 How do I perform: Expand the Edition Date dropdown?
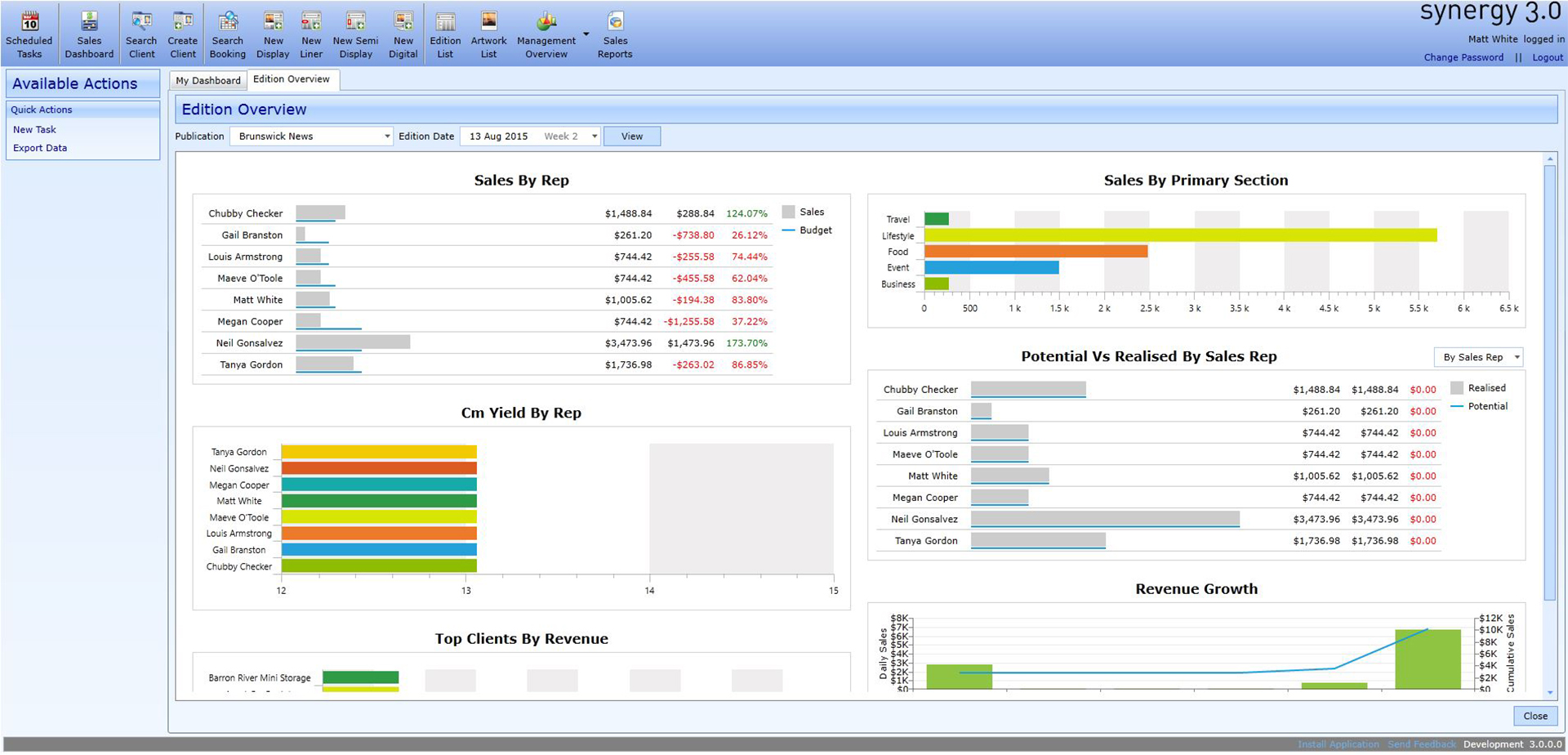[x=595, y=136]
